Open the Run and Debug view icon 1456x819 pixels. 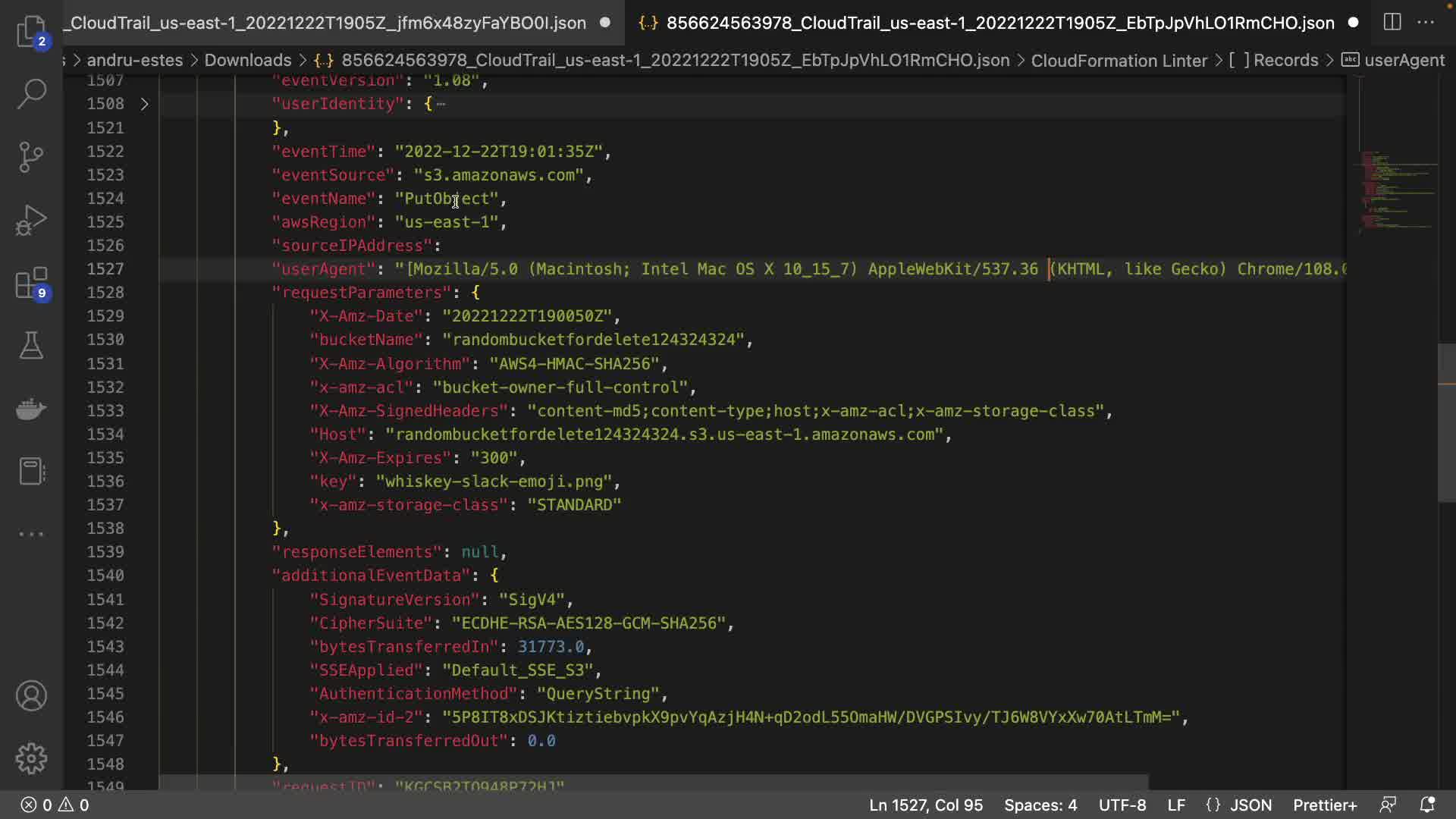[31, 221]
